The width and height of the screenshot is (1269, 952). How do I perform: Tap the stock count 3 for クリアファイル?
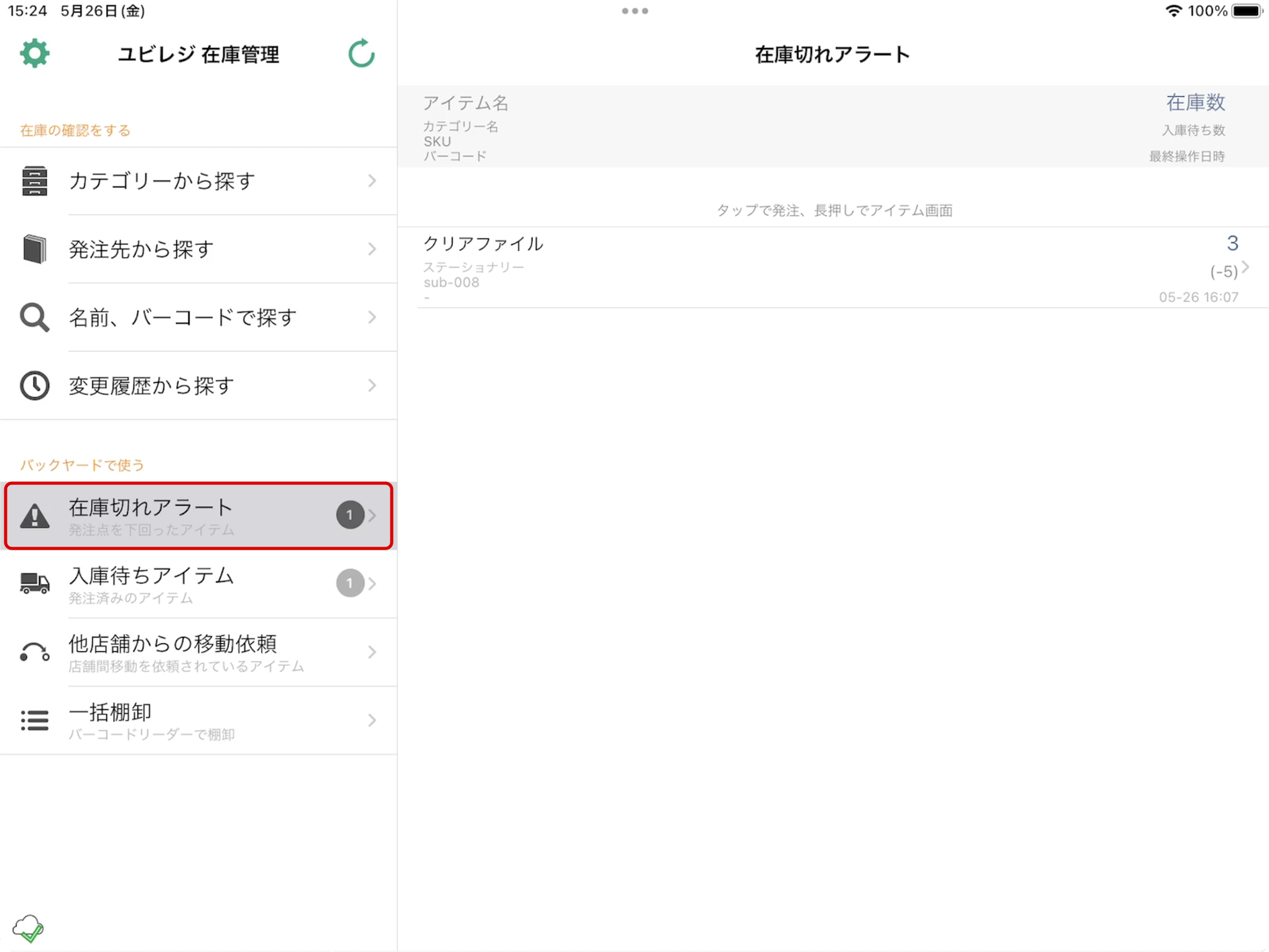[x=1232, y=243]
